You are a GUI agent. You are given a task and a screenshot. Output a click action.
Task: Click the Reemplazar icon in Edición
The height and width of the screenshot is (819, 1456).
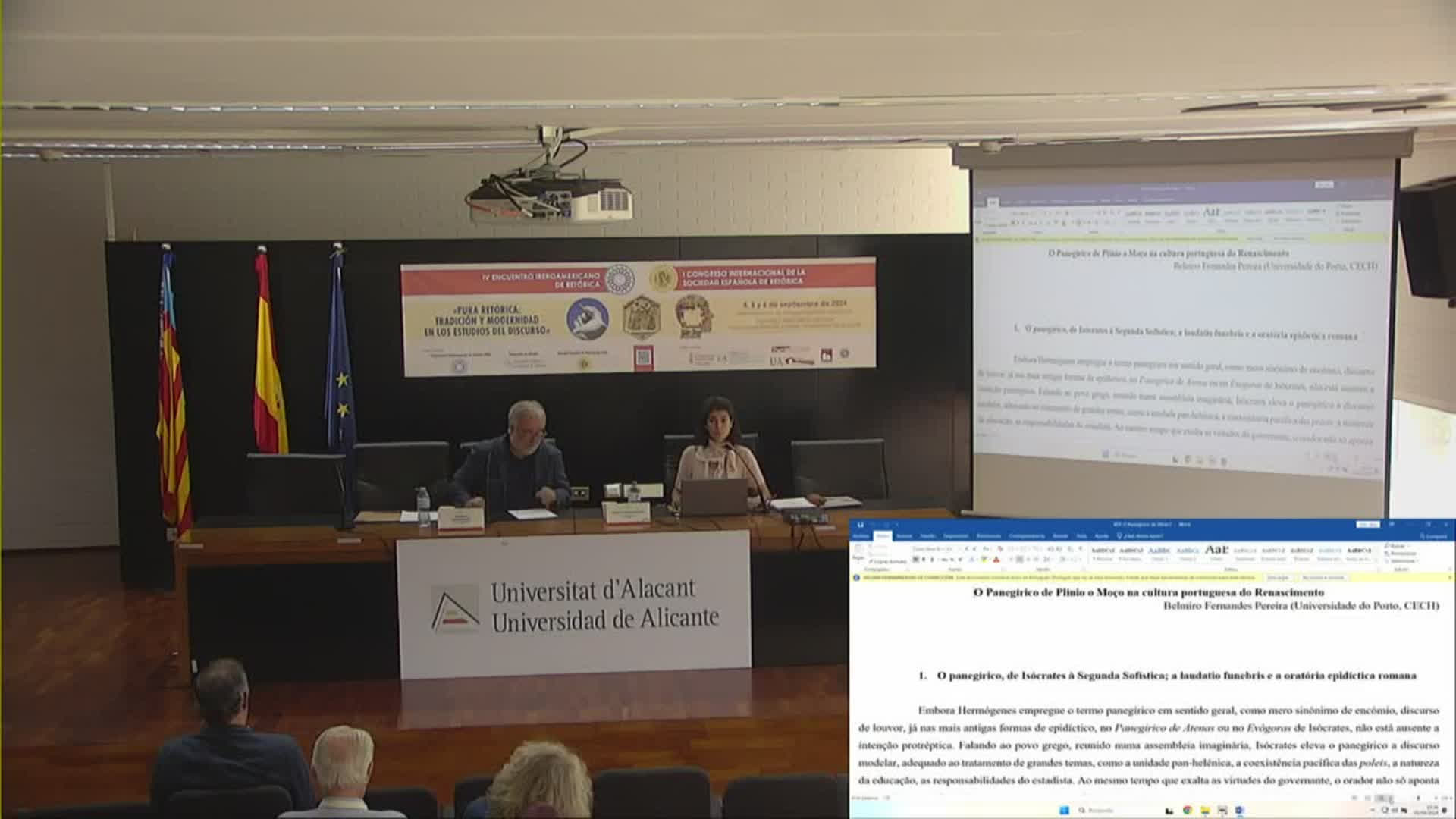1387,554
